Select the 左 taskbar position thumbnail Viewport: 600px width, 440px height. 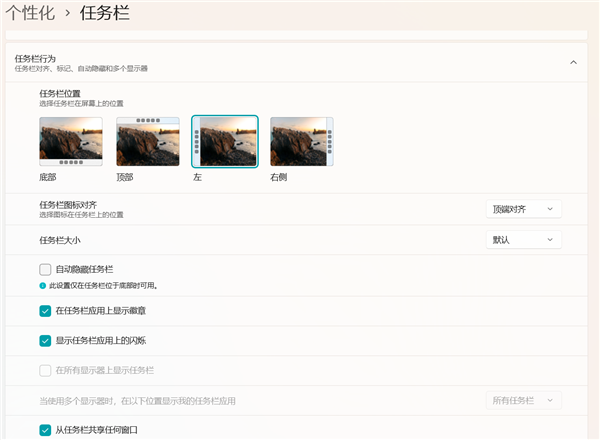(x=225, y=141)
